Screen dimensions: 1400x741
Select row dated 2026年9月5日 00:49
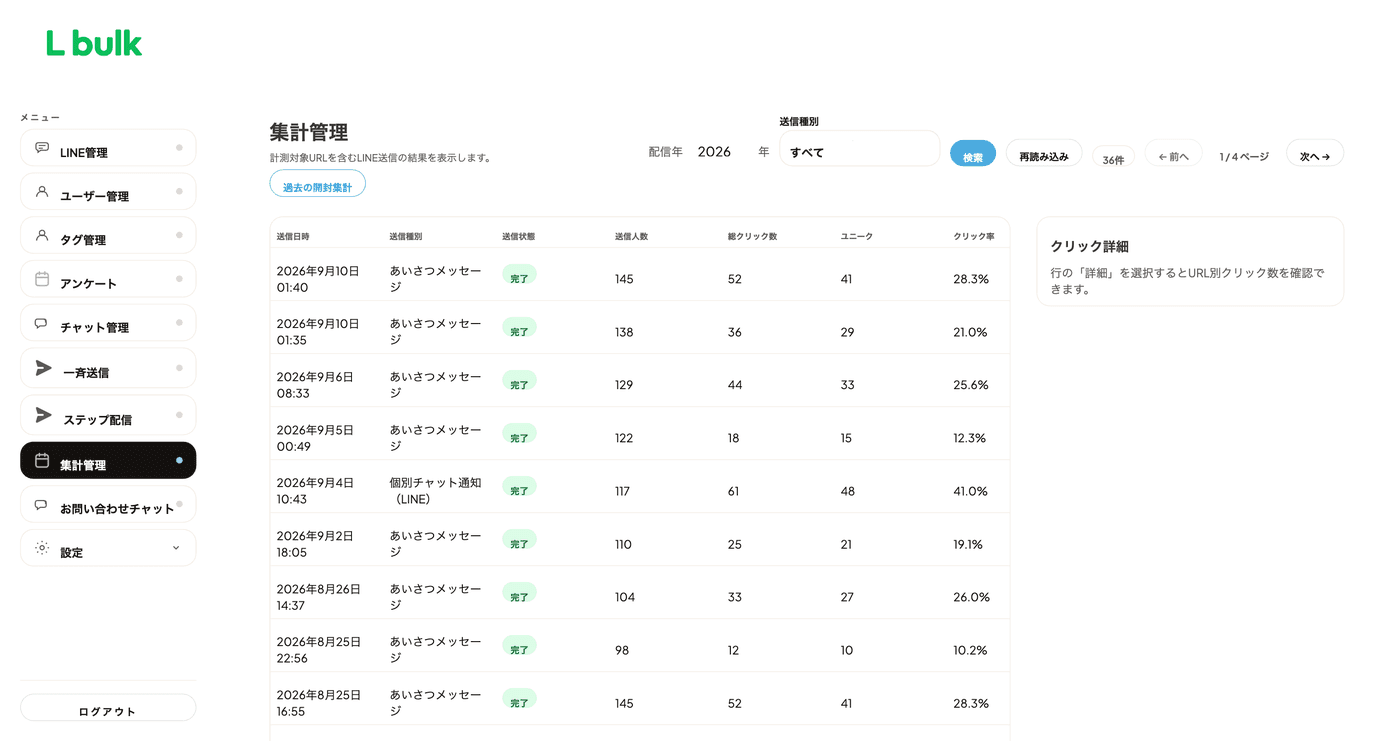point(640,434)
